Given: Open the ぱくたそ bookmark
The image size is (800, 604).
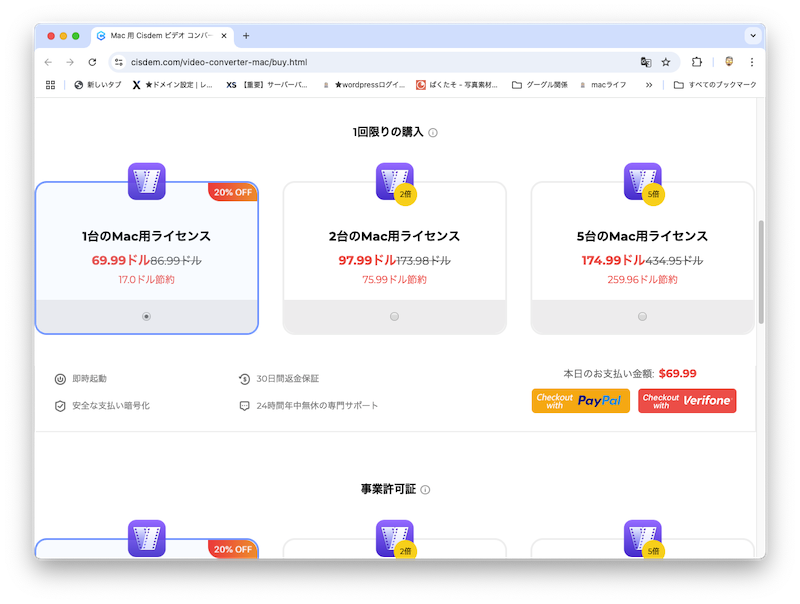Looking at the screenshot, I should [457, 85].
